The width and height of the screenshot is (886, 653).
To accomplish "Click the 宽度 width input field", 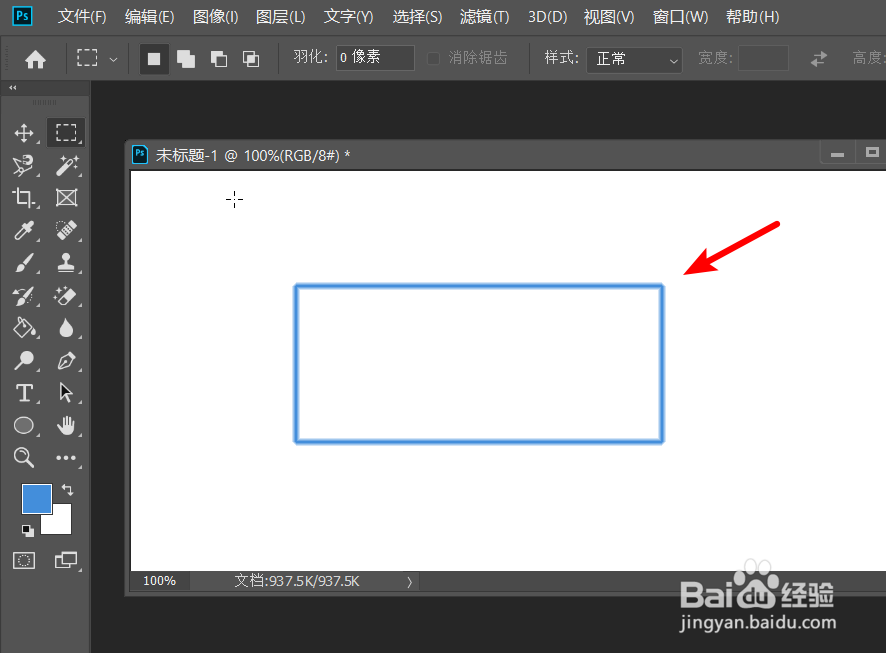I will pos(763,58).
